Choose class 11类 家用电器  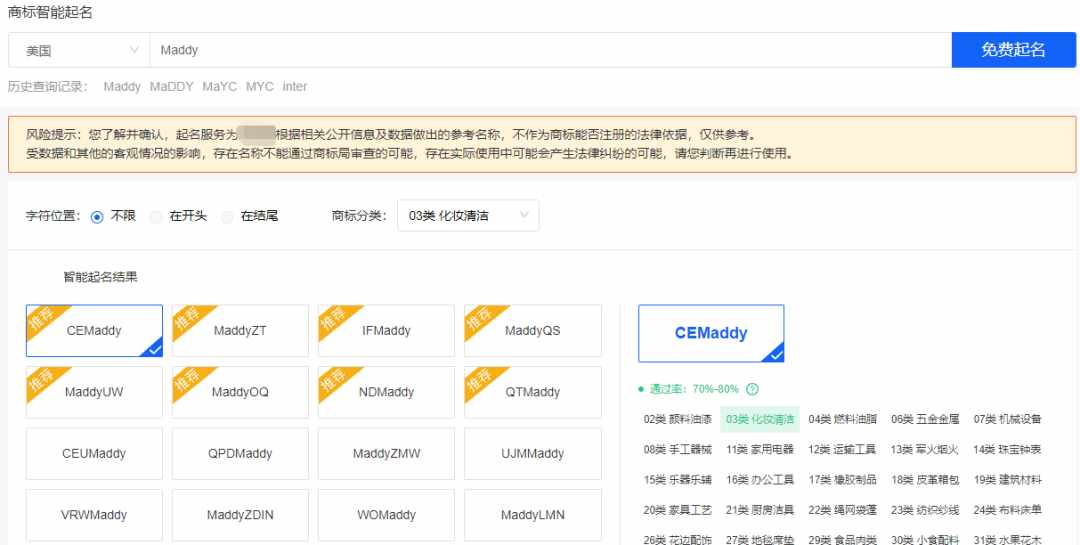click(x=760, y=449)
